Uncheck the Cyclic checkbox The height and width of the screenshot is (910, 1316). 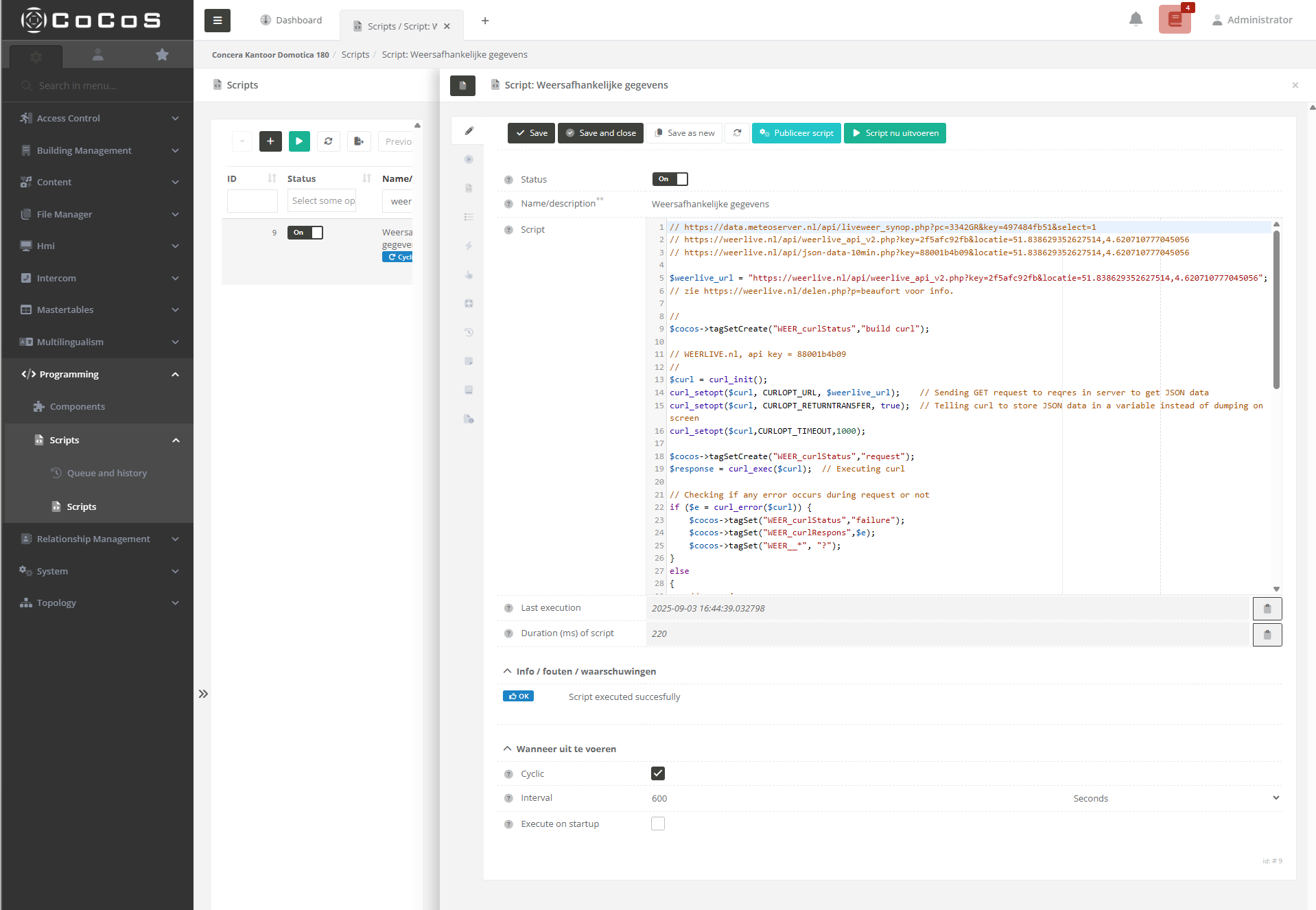click(x=658, y=773)
